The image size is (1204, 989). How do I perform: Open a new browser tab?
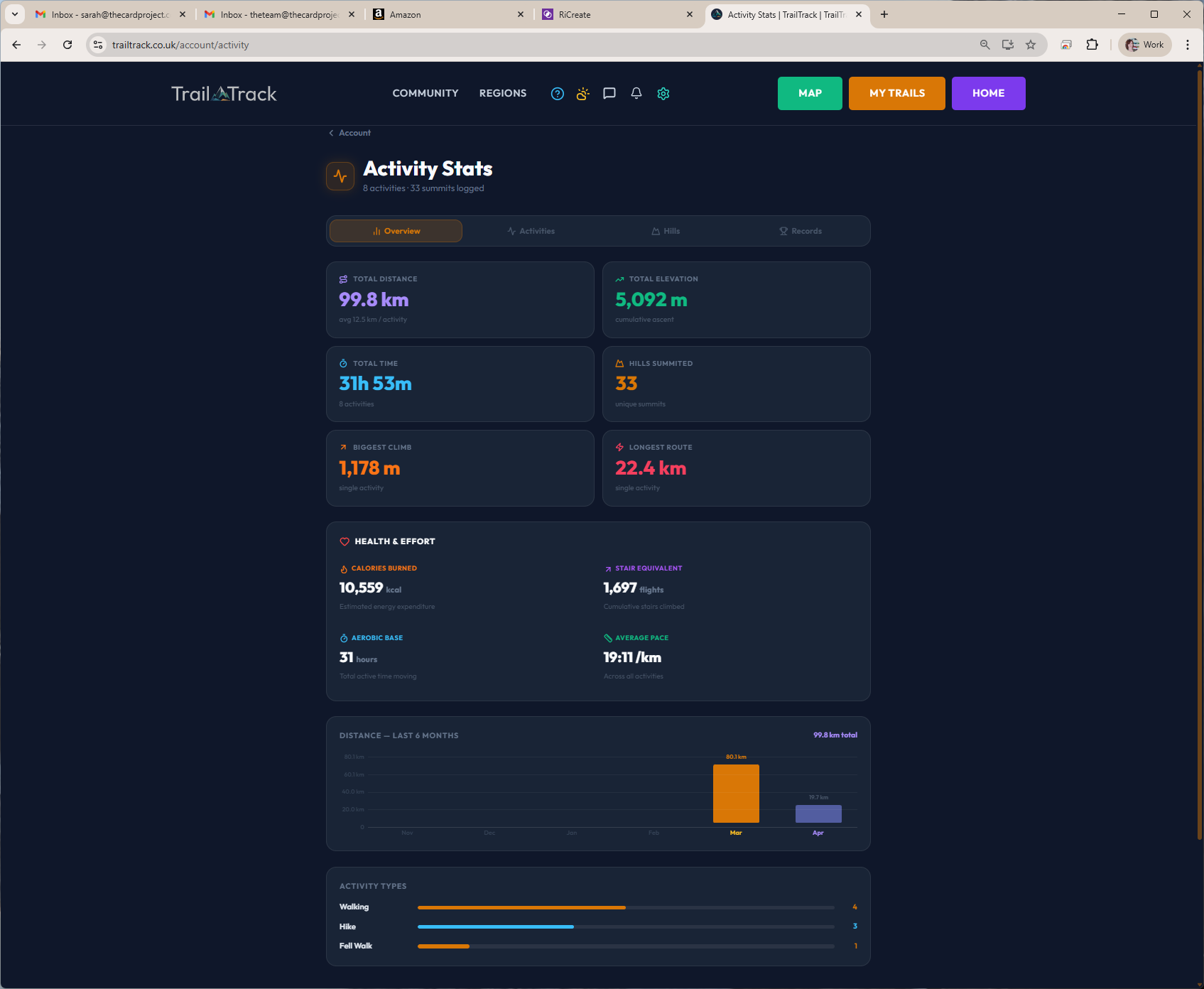[x=884, y=14]
